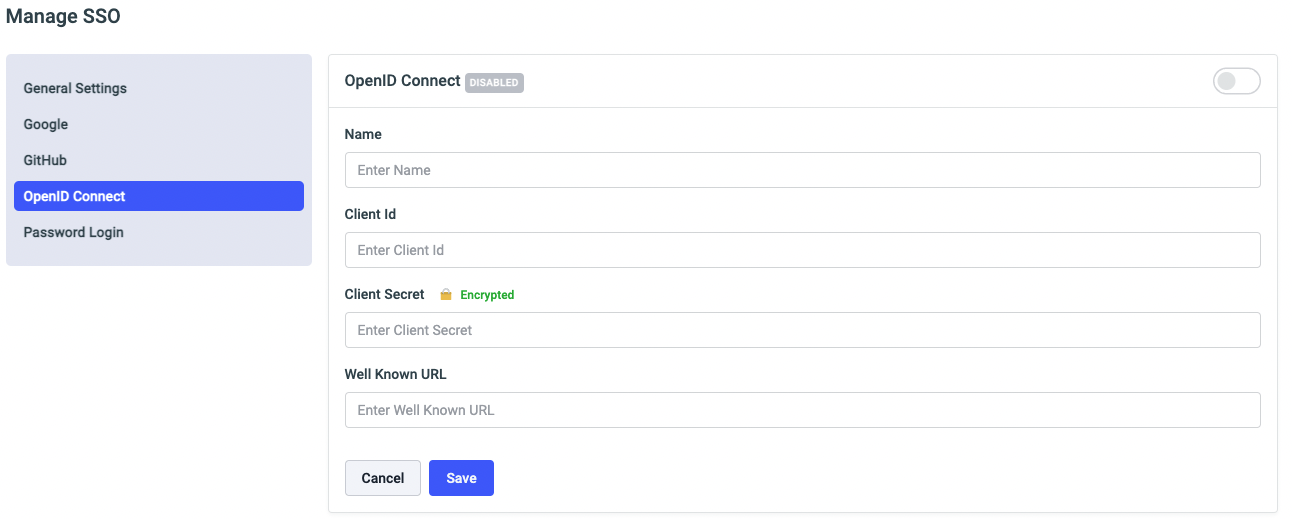This screenshot has height=519, width=1292.
Task: Click the green Encrypted label
Action: coord(487,295)
